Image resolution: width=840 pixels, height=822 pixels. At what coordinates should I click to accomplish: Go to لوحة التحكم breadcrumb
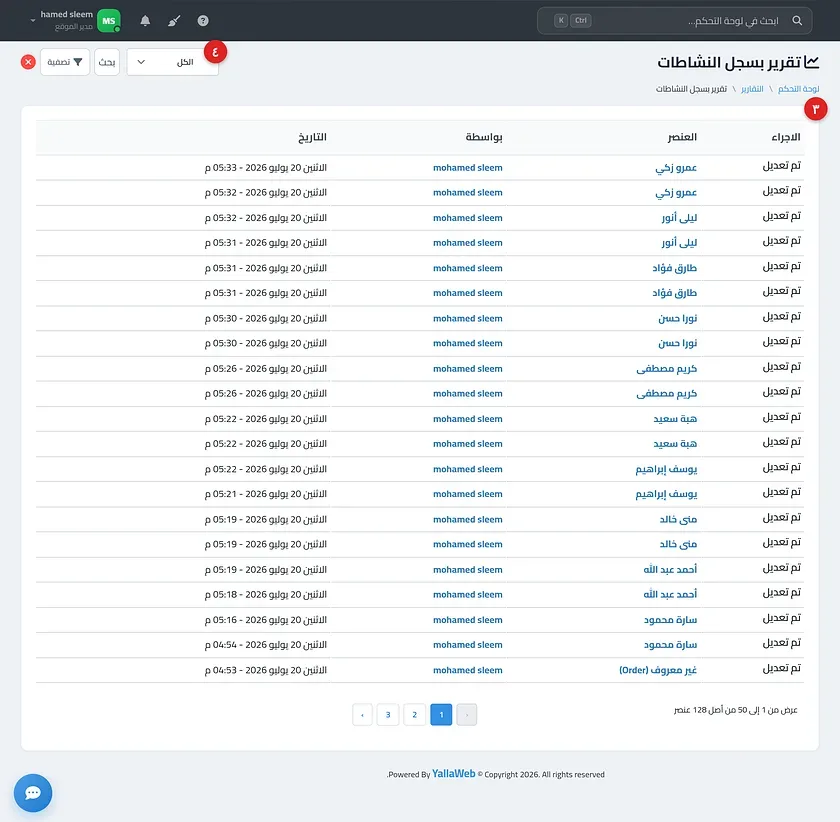pyautogui.click(x=798, y=89)
